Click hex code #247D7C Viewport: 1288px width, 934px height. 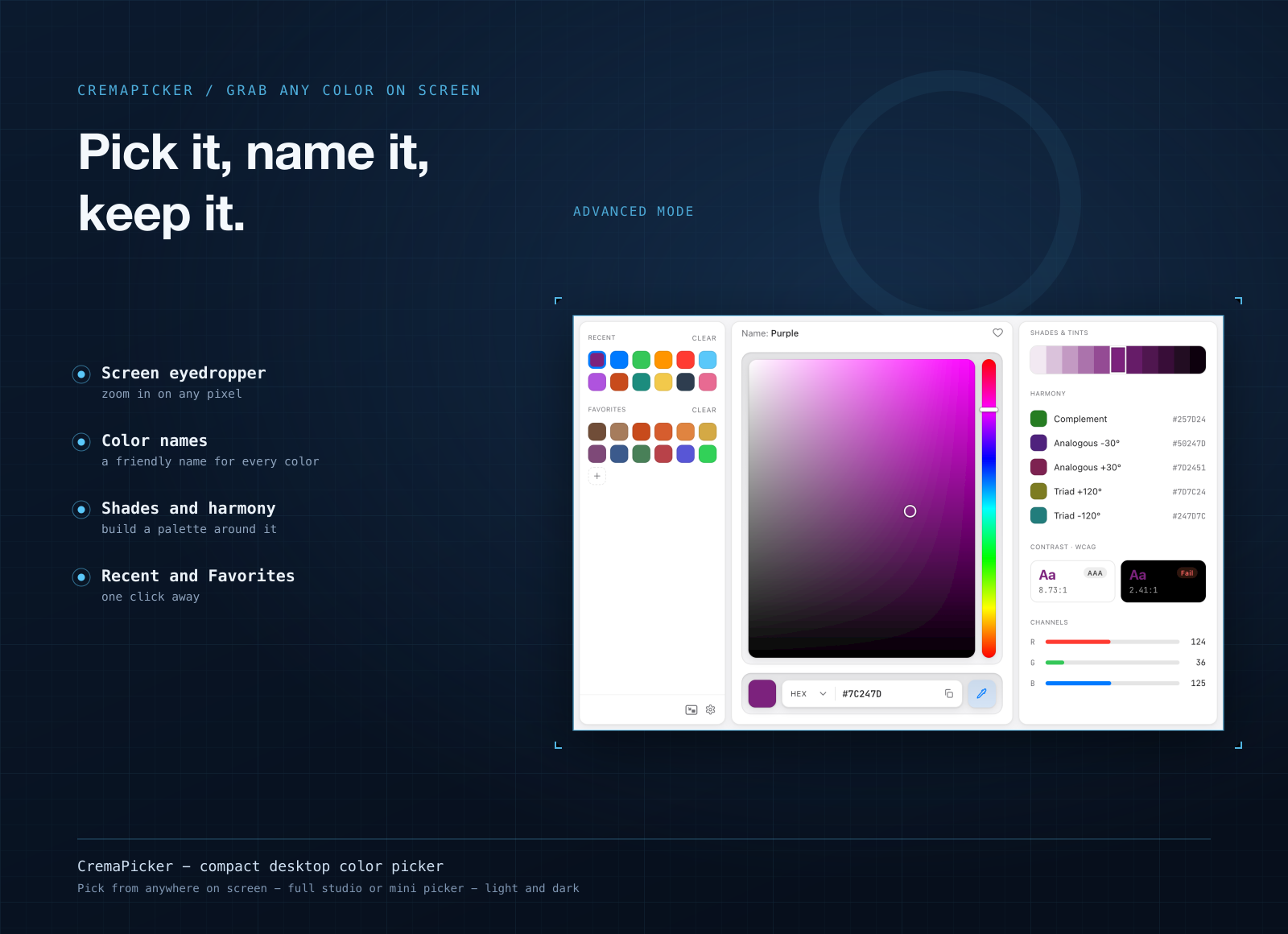pyautogui.click(x=1189, y=516)
